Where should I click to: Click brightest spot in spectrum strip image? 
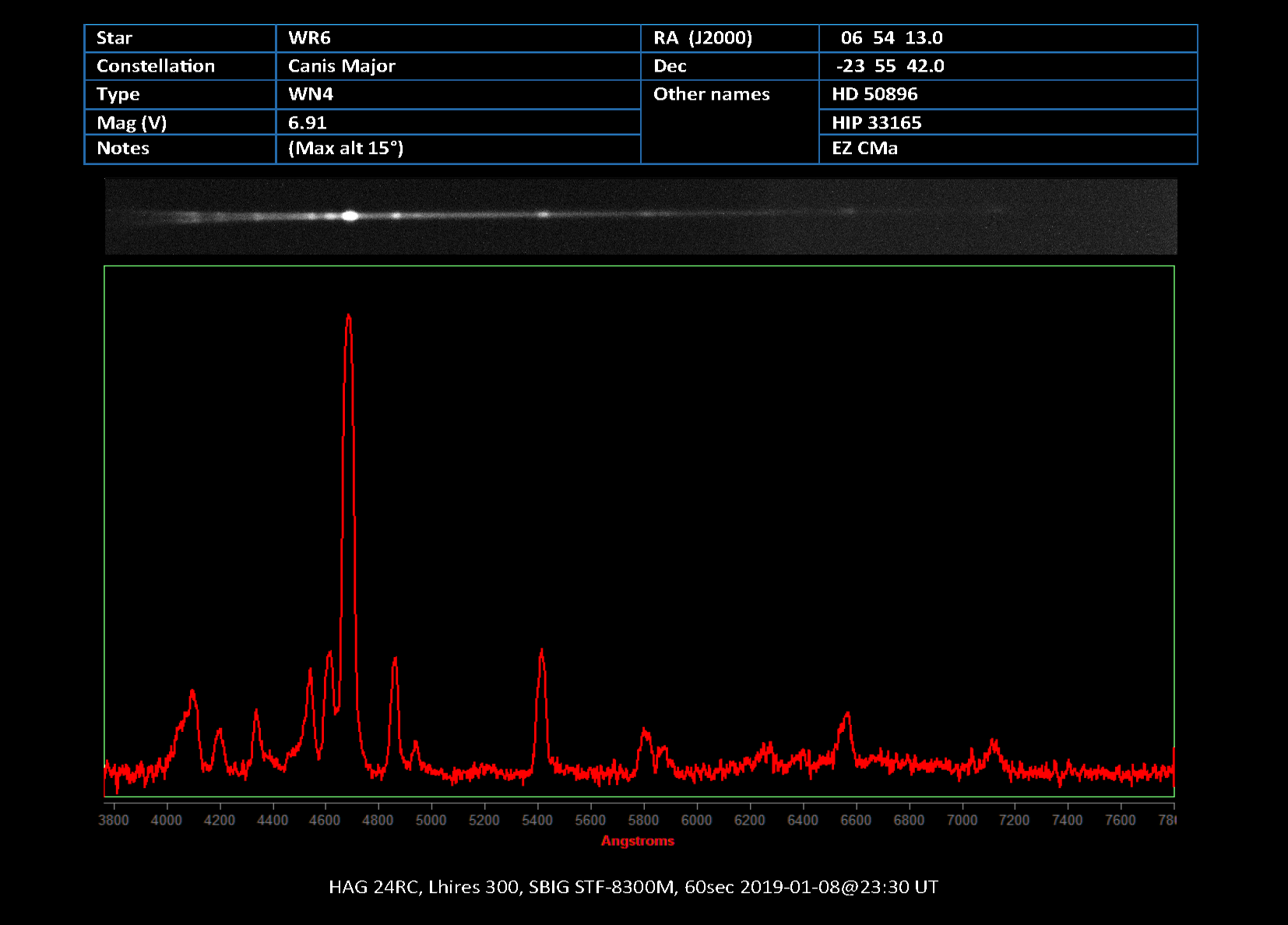350,216
